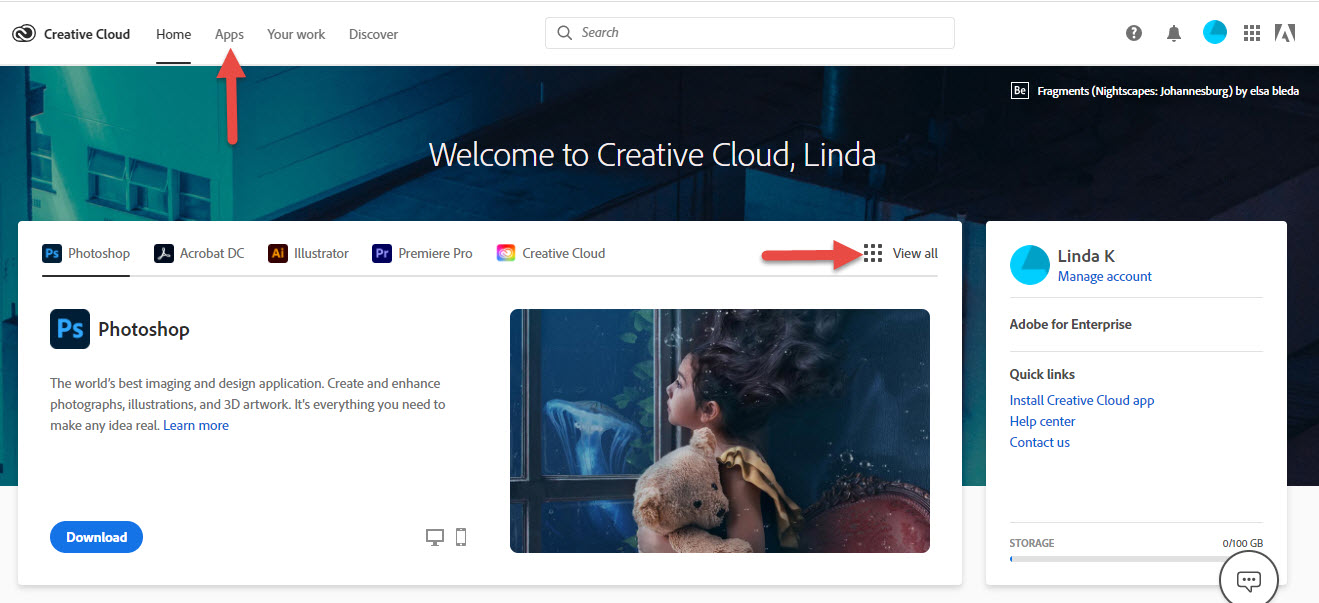
Task: Click the Photoshop Ps tab icon
Action: point(52,253)
